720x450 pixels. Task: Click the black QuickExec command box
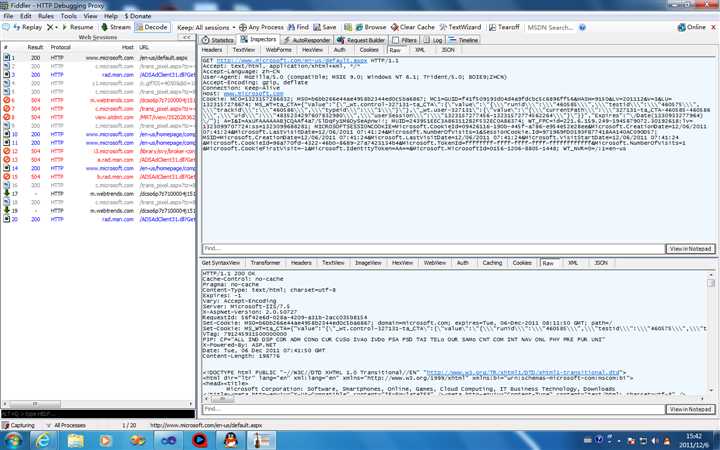(x=98, y=414)
